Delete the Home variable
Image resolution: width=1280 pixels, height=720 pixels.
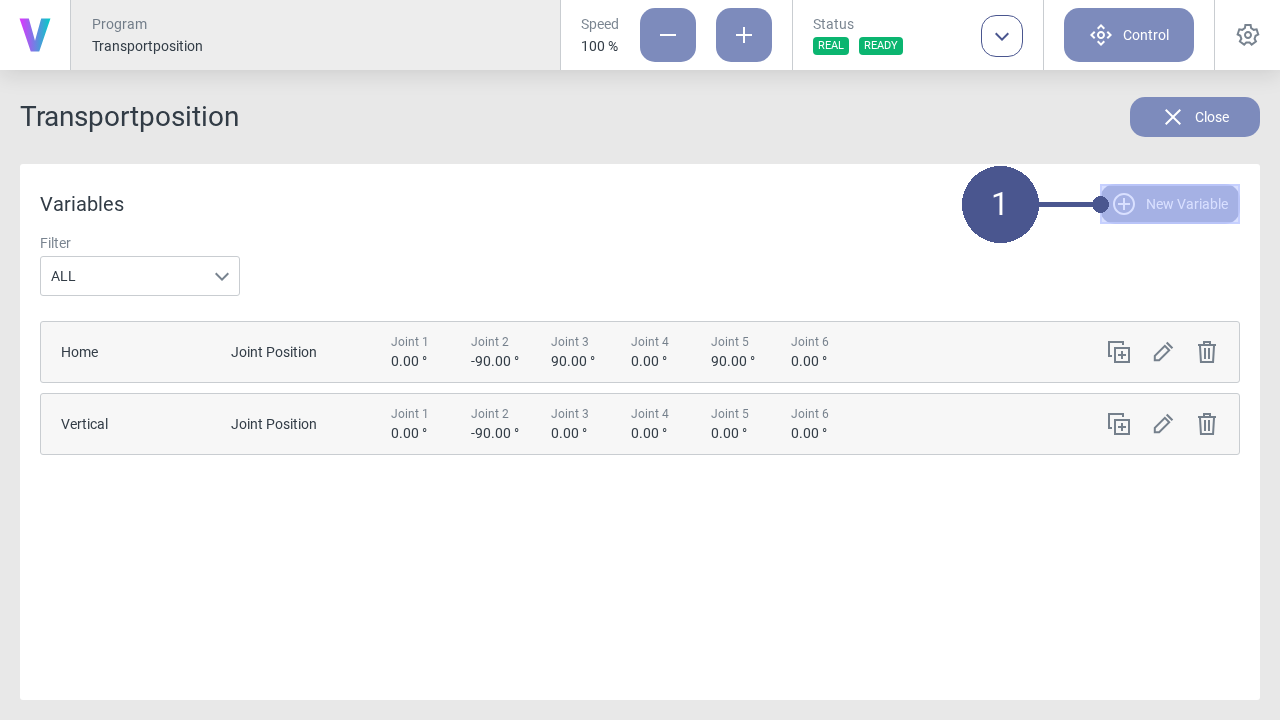click(1206, 352)
